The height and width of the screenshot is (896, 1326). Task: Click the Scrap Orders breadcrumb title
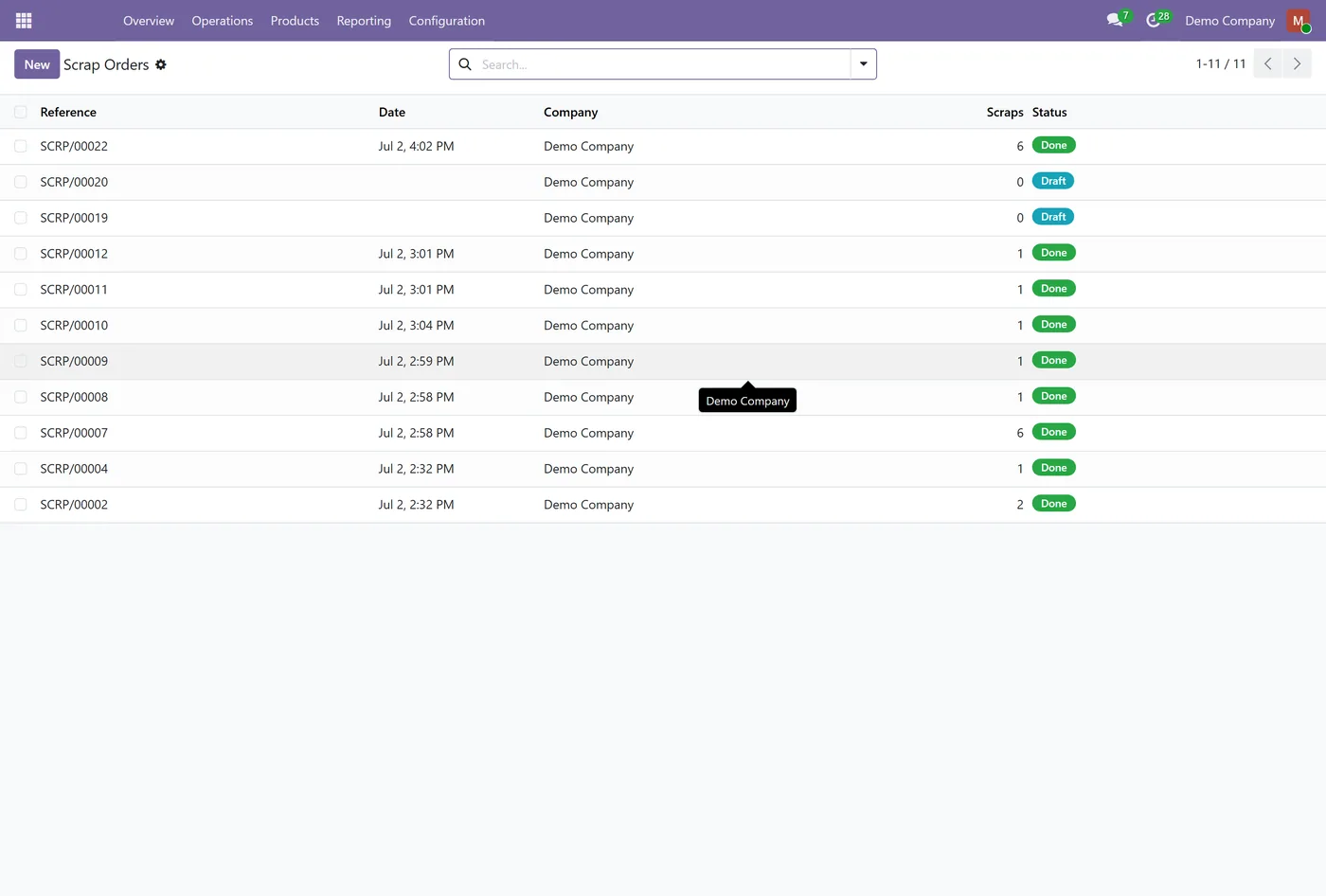[x=106, y=64]
